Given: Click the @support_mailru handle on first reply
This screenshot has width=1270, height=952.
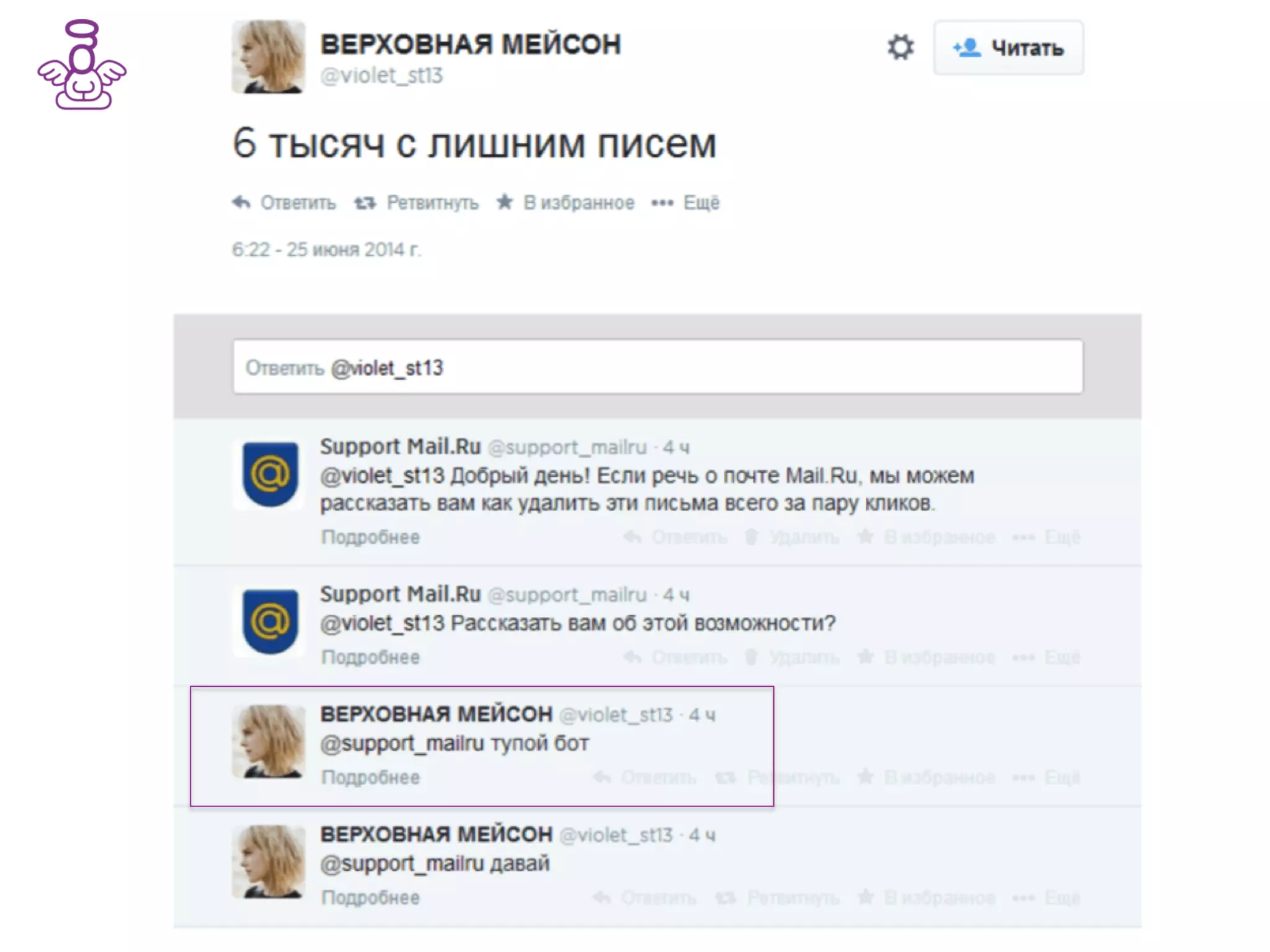Looking at the screenshot, I should [x=567, y=447].
